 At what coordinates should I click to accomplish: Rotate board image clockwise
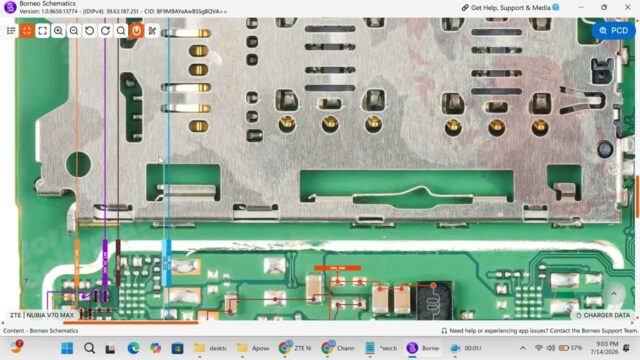105,31
